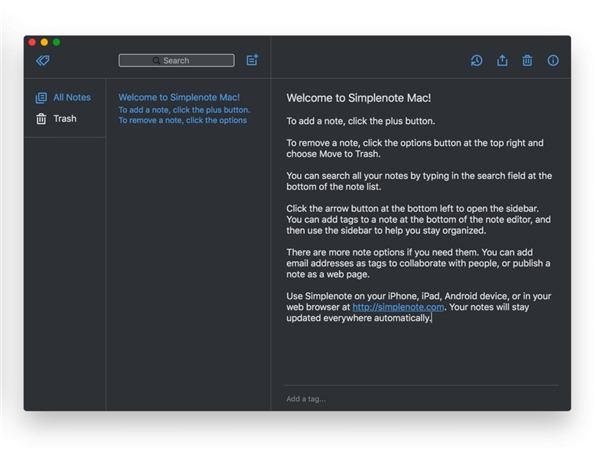Select the All Notes label

click(72, 98)
